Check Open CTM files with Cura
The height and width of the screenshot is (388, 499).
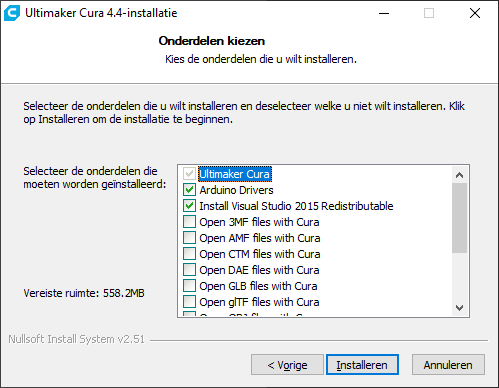189,254
